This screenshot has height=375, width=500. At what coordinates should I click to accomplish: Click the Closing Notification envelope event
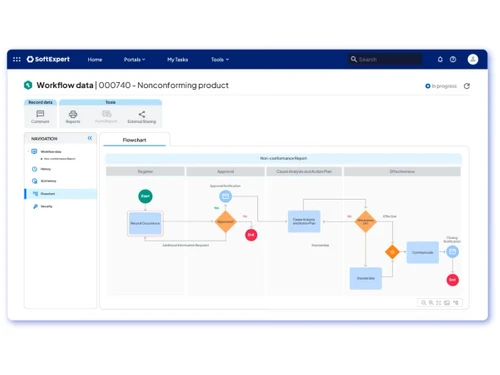click(452, 251)
